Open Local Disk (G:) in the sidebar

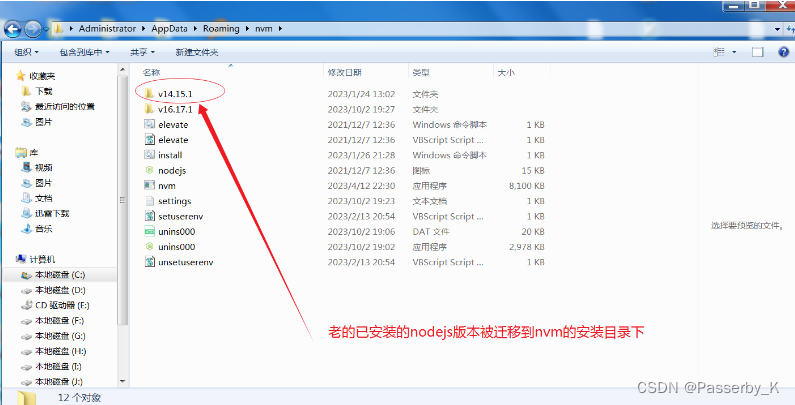pyautogui.click(x=60, y=336)
